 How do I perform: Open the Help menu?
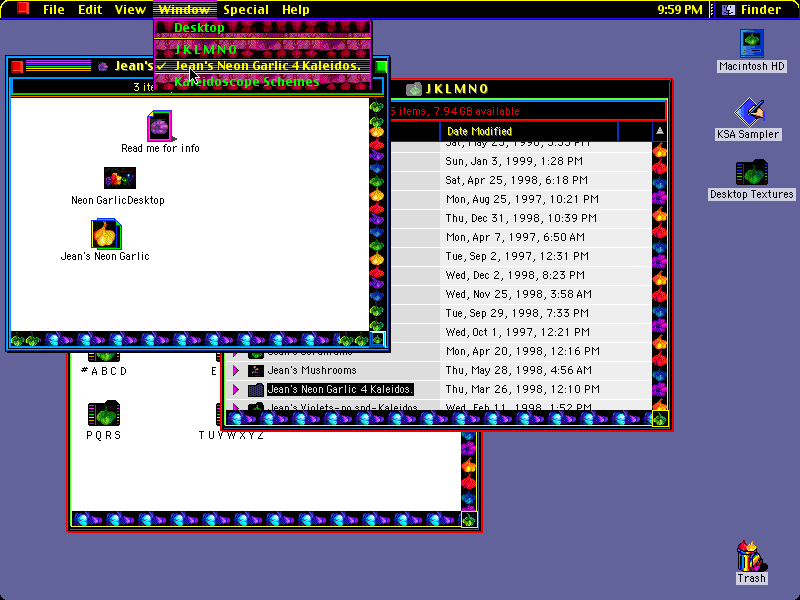pyautogui.click(x=296, y=9)
